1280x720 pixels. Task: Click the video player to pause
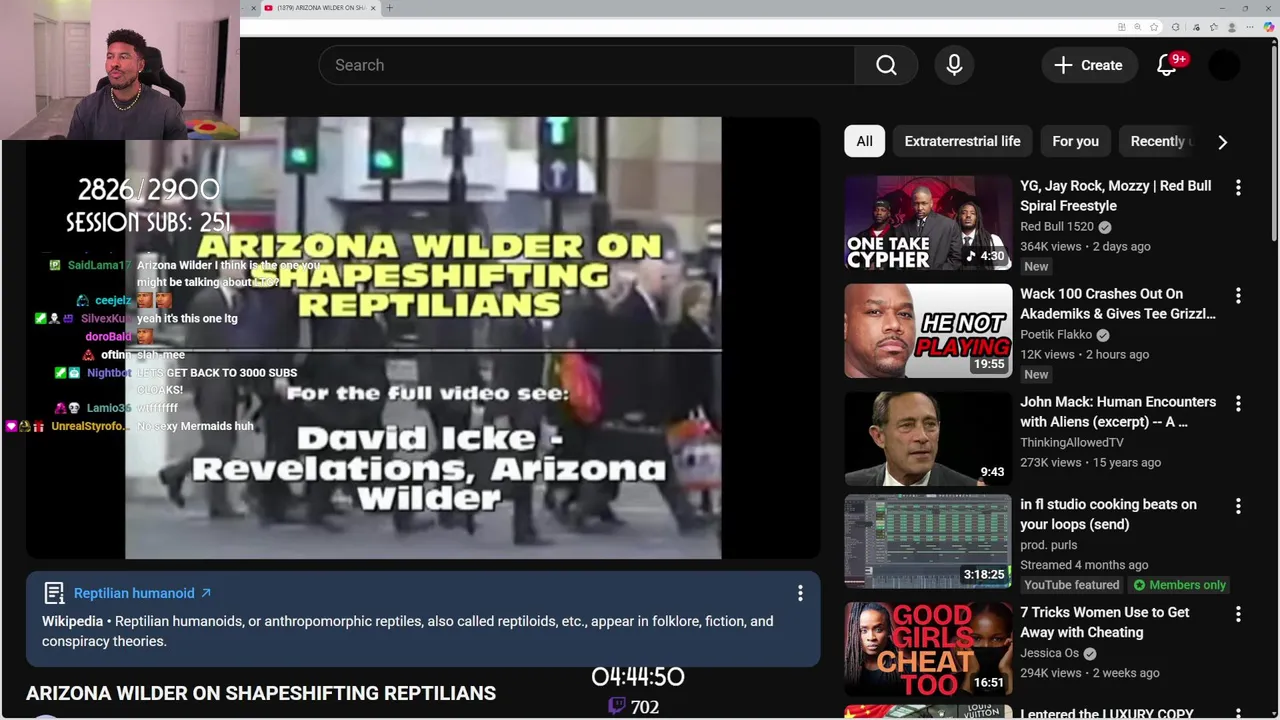tap(423, 338)
